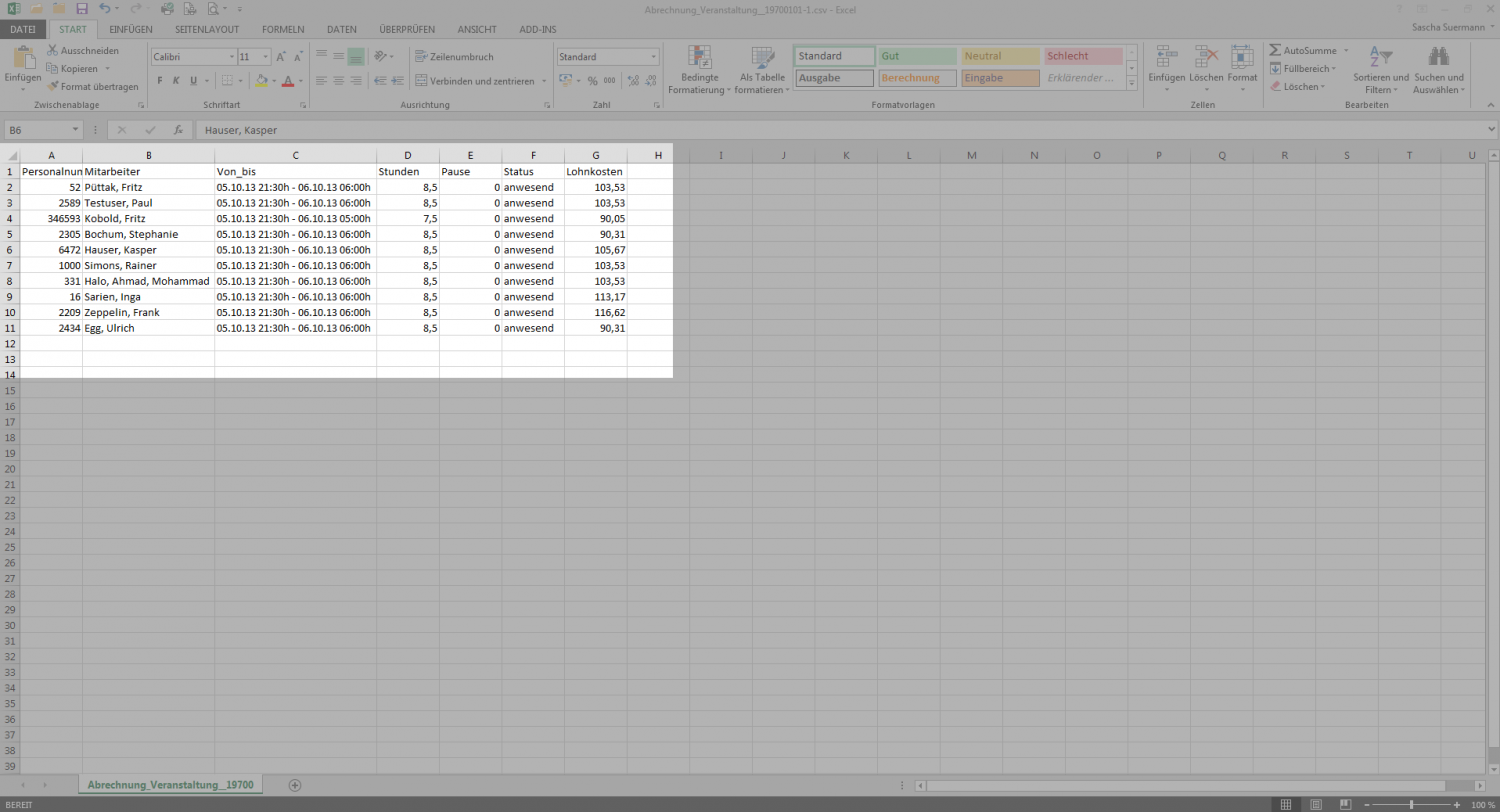This screenshot has height=812, width=1500.
Task: Align text left
Action: [321, 81]
